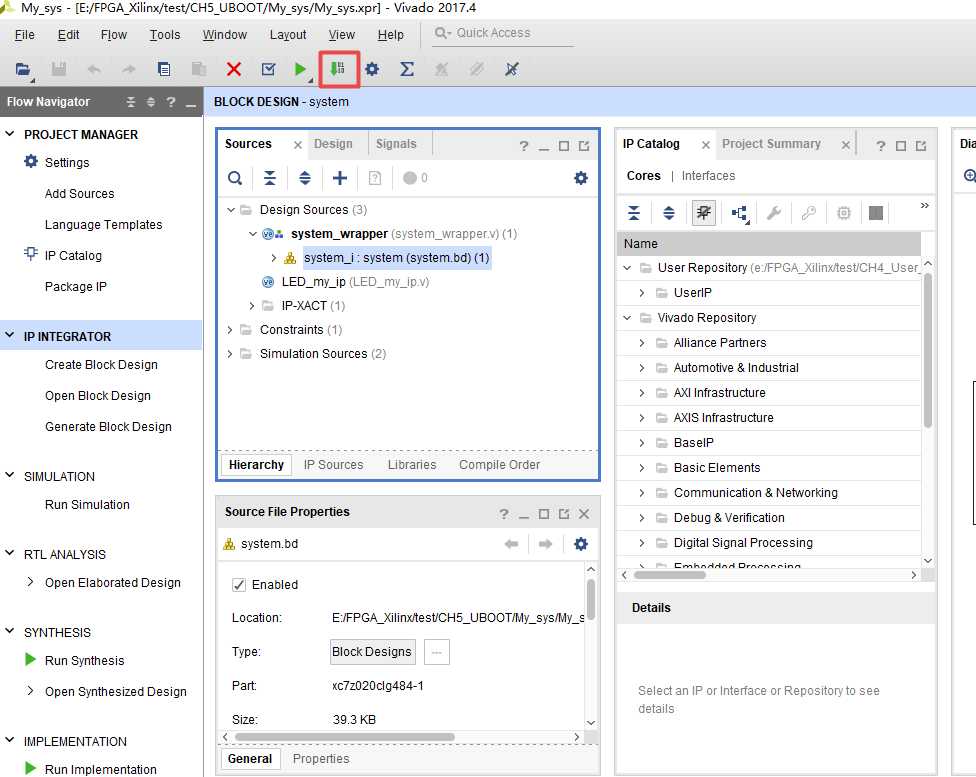Switch to Properties tab at bottom
The width and height of the screenshot is (976, 777).
coord(321,759)
